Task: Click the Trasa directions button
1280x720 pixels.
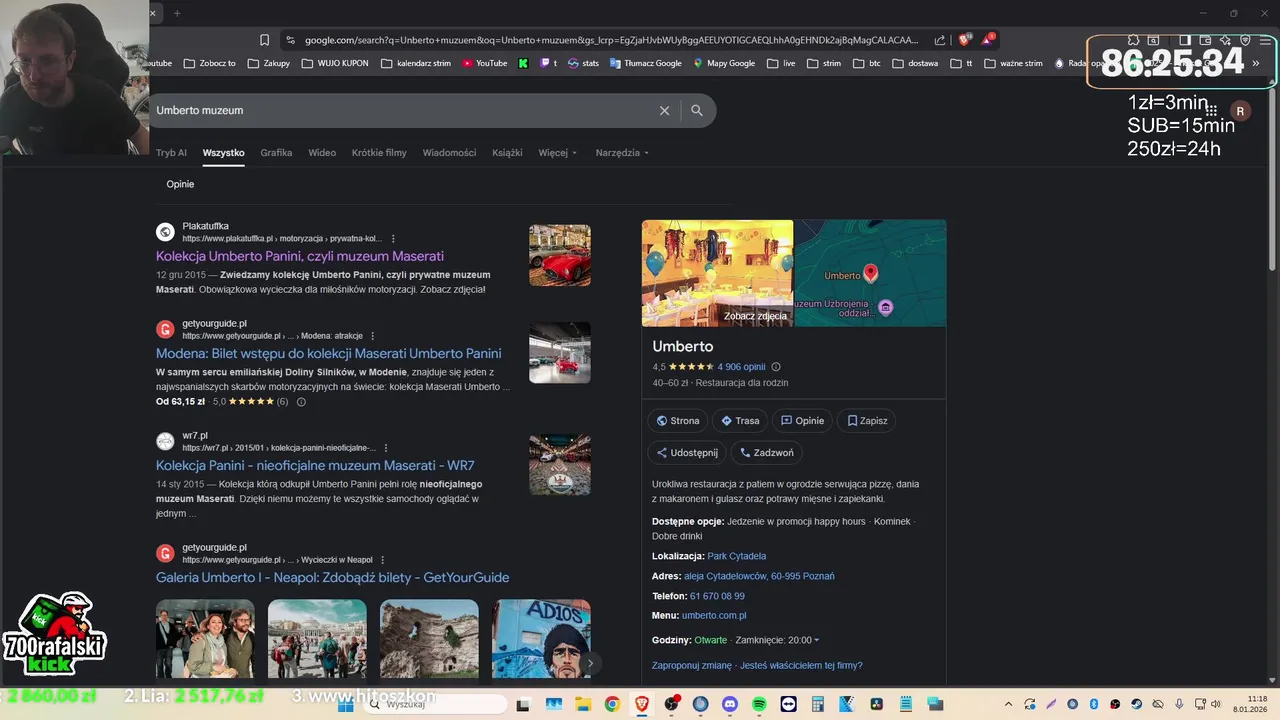Action: 740,421
